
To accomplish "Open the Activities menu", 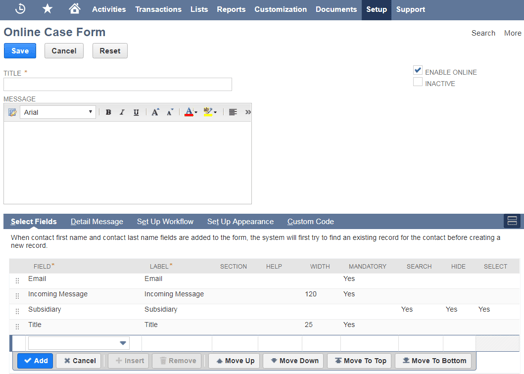I will click(x=109, y=9).
